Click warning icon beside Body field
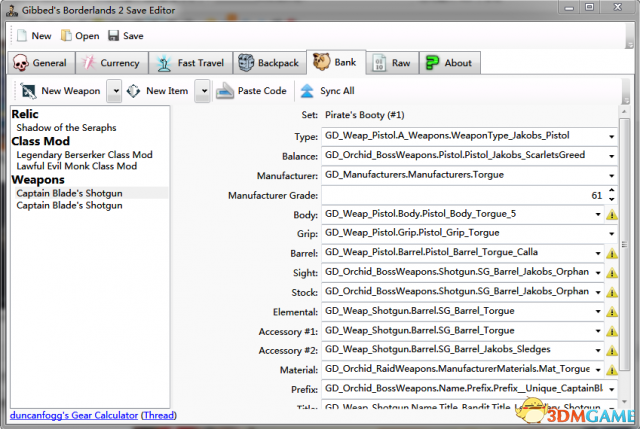The width and height of the screenshot is (640, 429). tap(611, 214)
